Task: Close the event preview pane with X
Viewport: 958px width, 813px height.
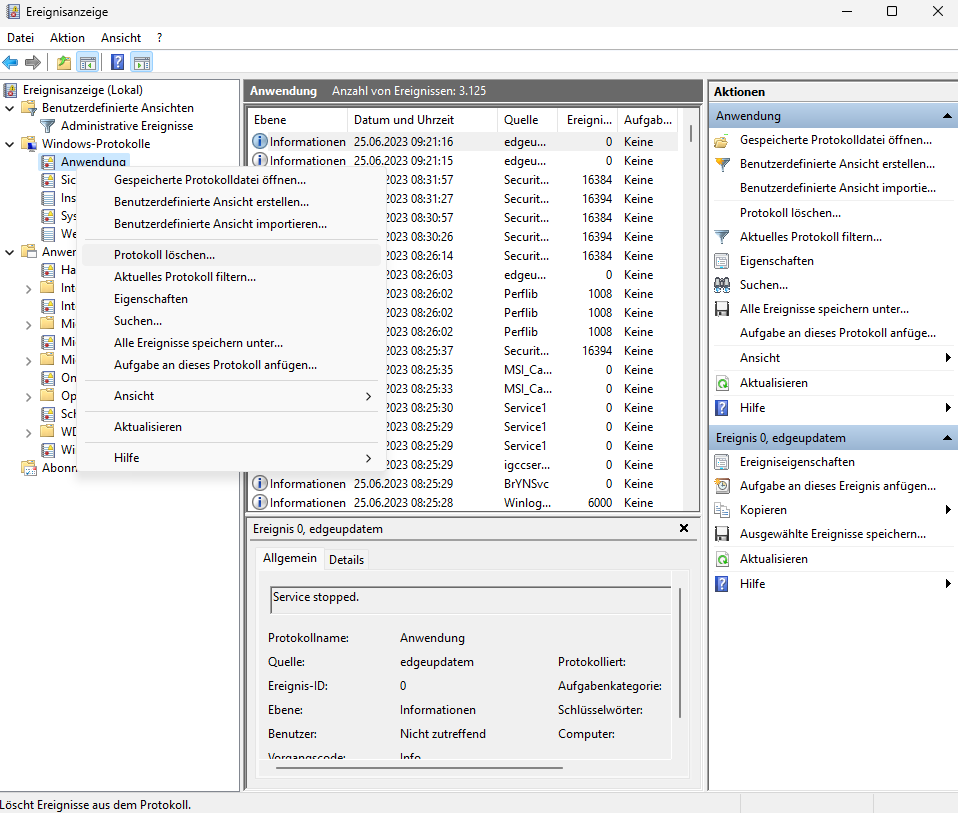Action: (x=684, y=528)
